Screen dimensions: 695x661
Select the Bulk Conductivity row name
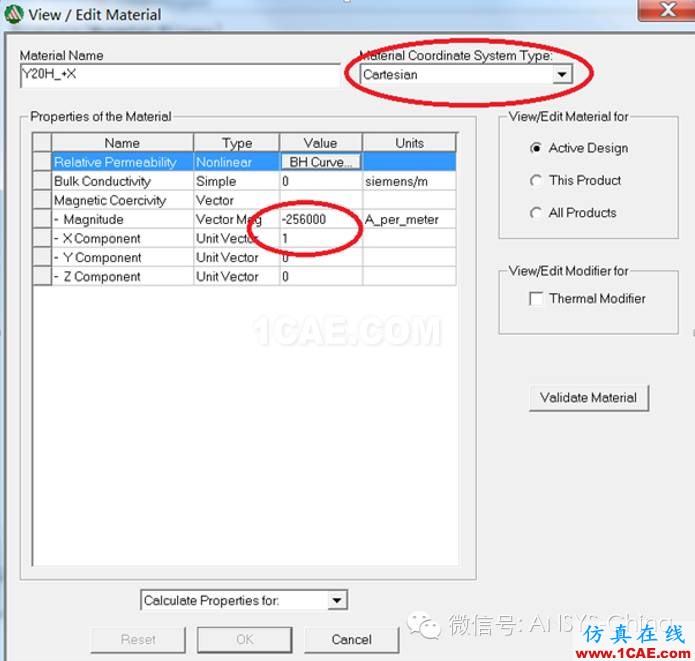122,181
